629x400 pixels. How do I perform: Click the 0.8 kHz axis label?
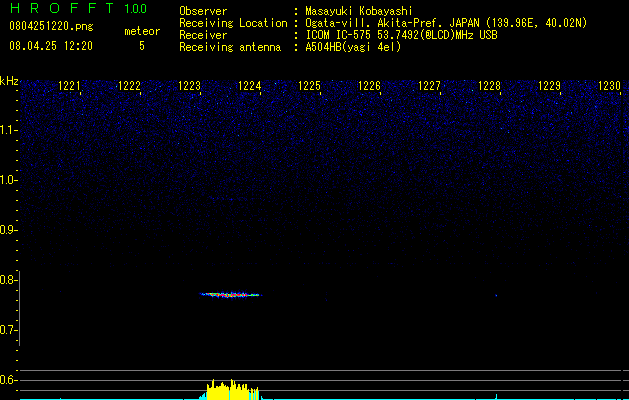pos(8,280)
